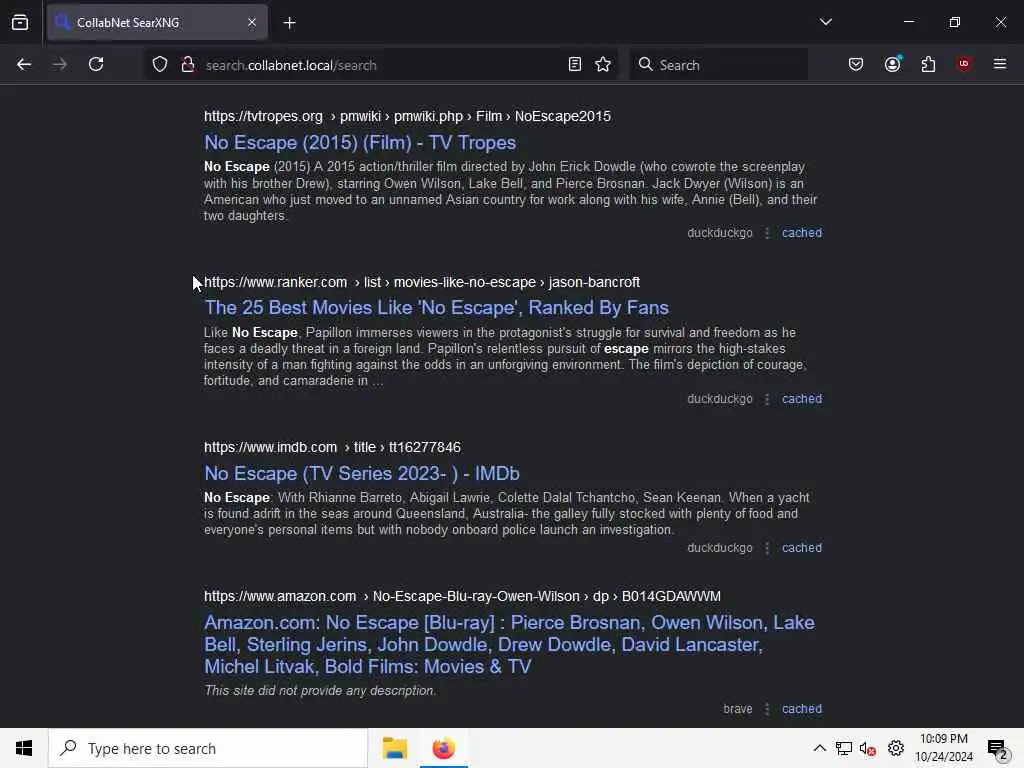Open network status tray icon
1024x768 pixels.
(x=843, y=748)
